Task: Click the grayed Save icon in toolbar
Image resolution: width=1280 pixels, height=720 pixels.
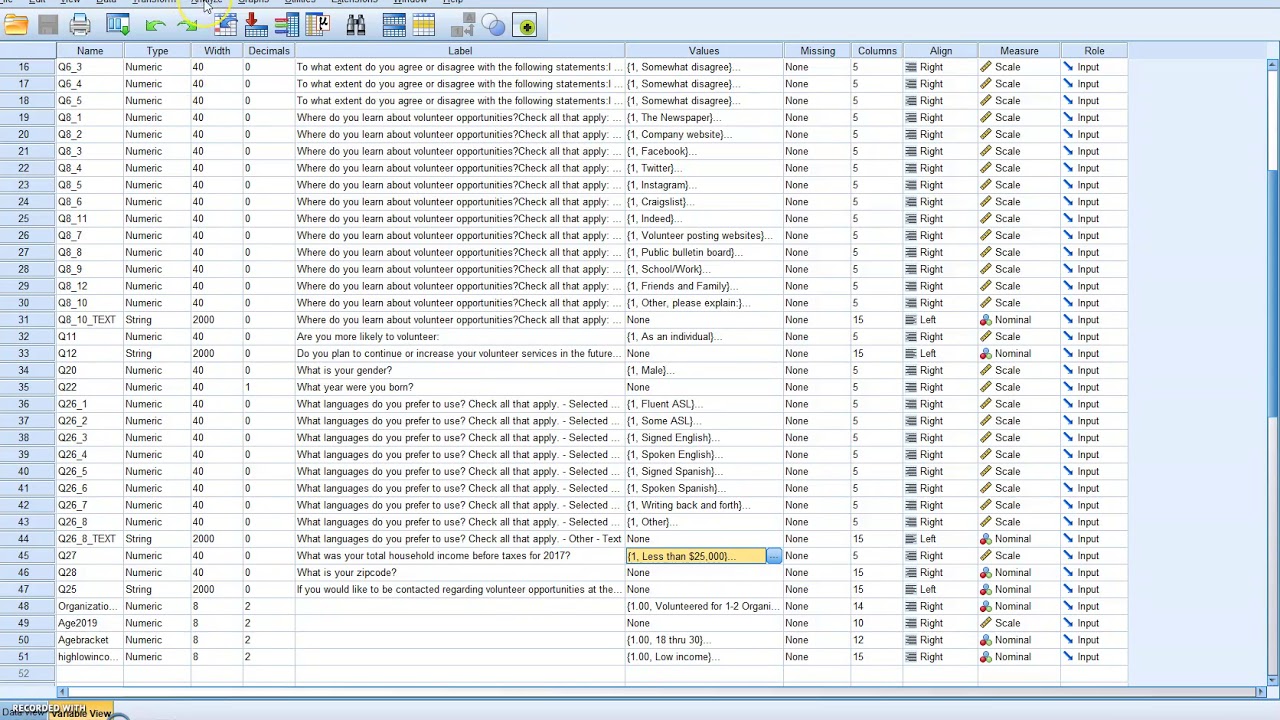Action: [47, 25]
